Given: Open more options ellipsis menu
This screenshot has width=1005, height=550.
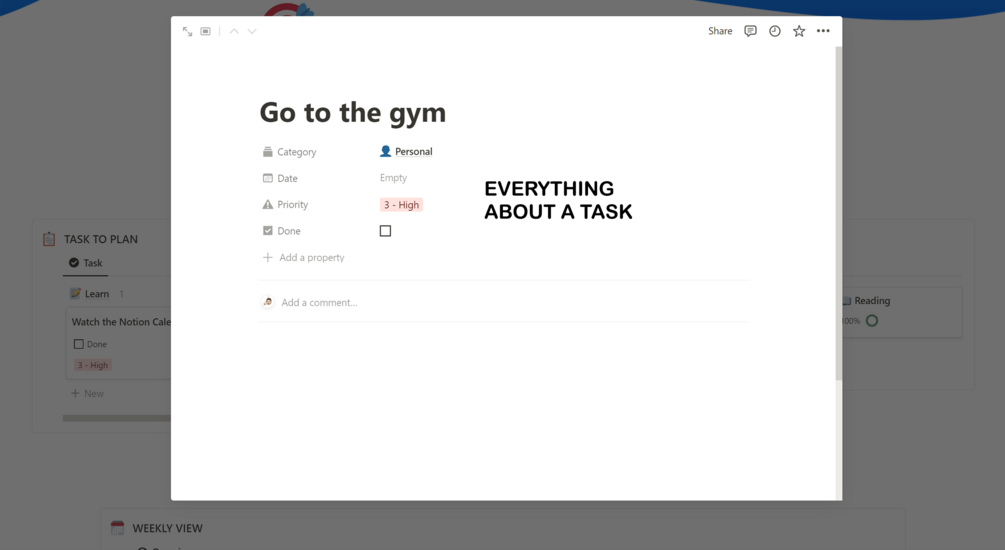Looking at the screenshot, I should click(x=823, y=31).
